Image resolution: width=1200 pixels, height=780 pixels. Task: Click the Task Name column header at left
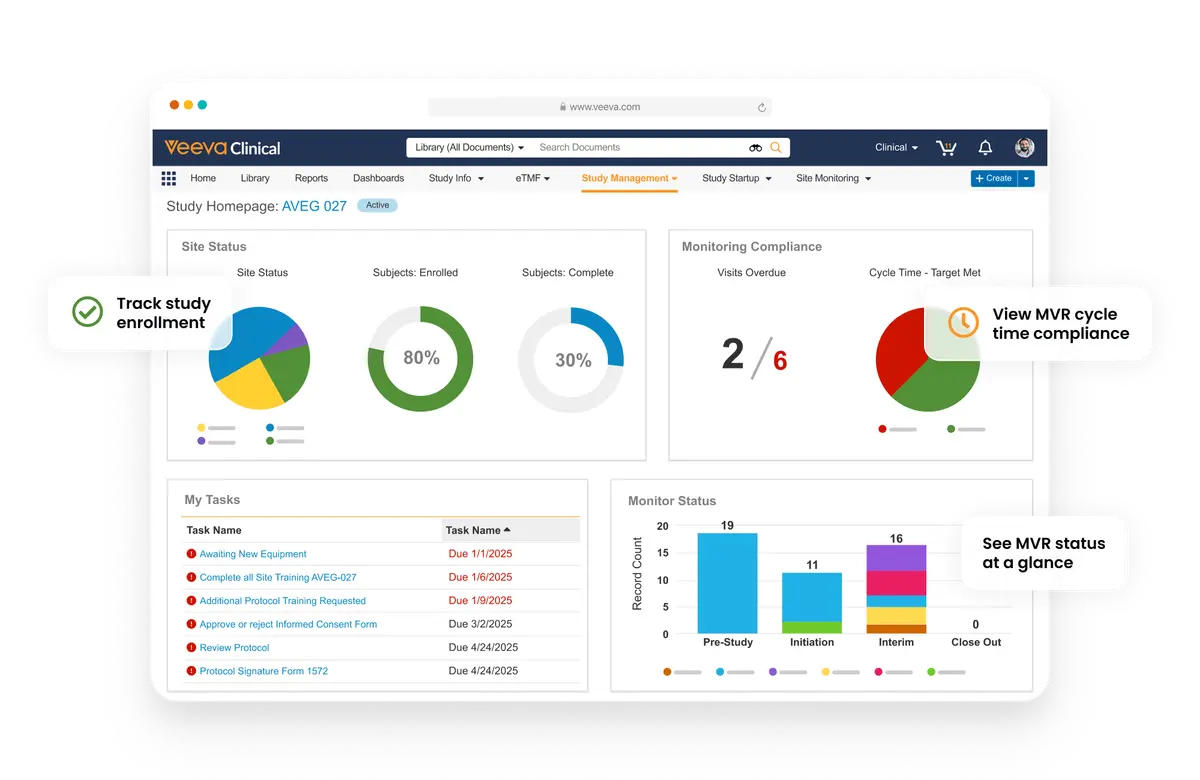click(x=214, y=530)
